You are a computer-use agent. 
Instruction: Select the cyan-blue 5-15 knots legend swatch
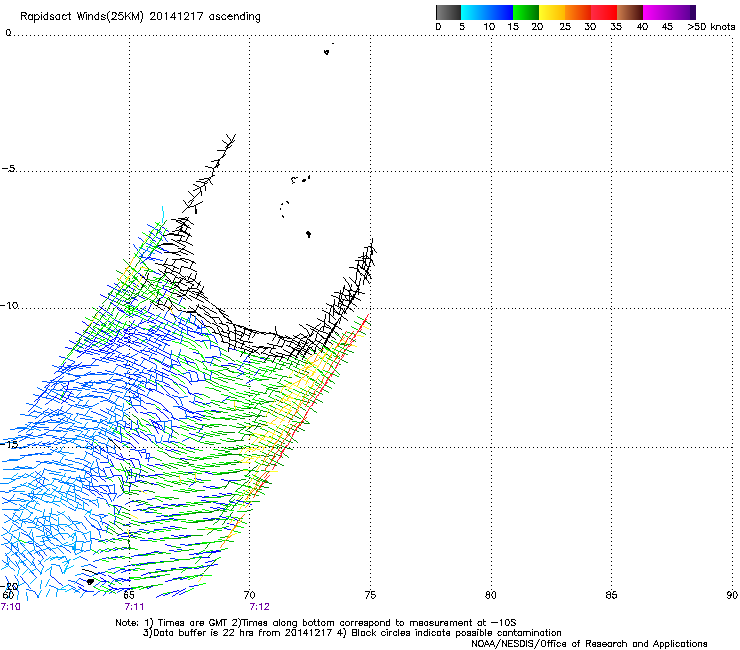tap(487, 12)
